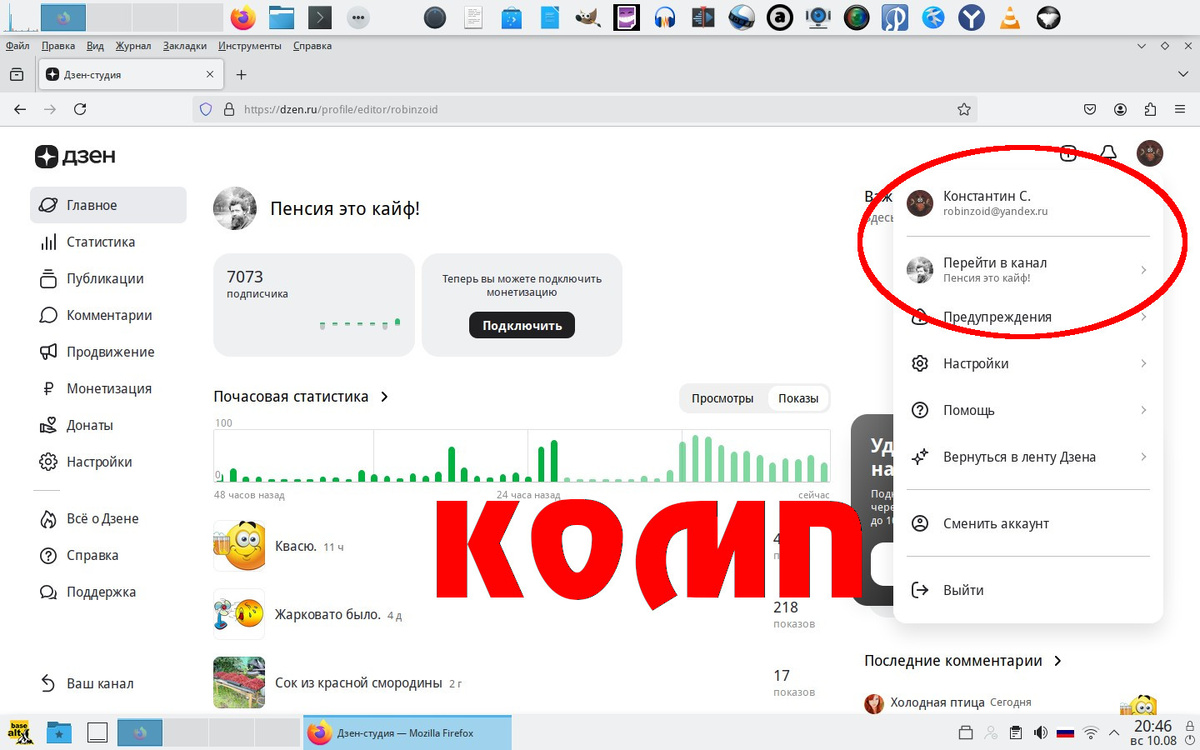1200x750 pixels.
Task: Switch hourly statistics to Показы
Action: coord(798,398)
